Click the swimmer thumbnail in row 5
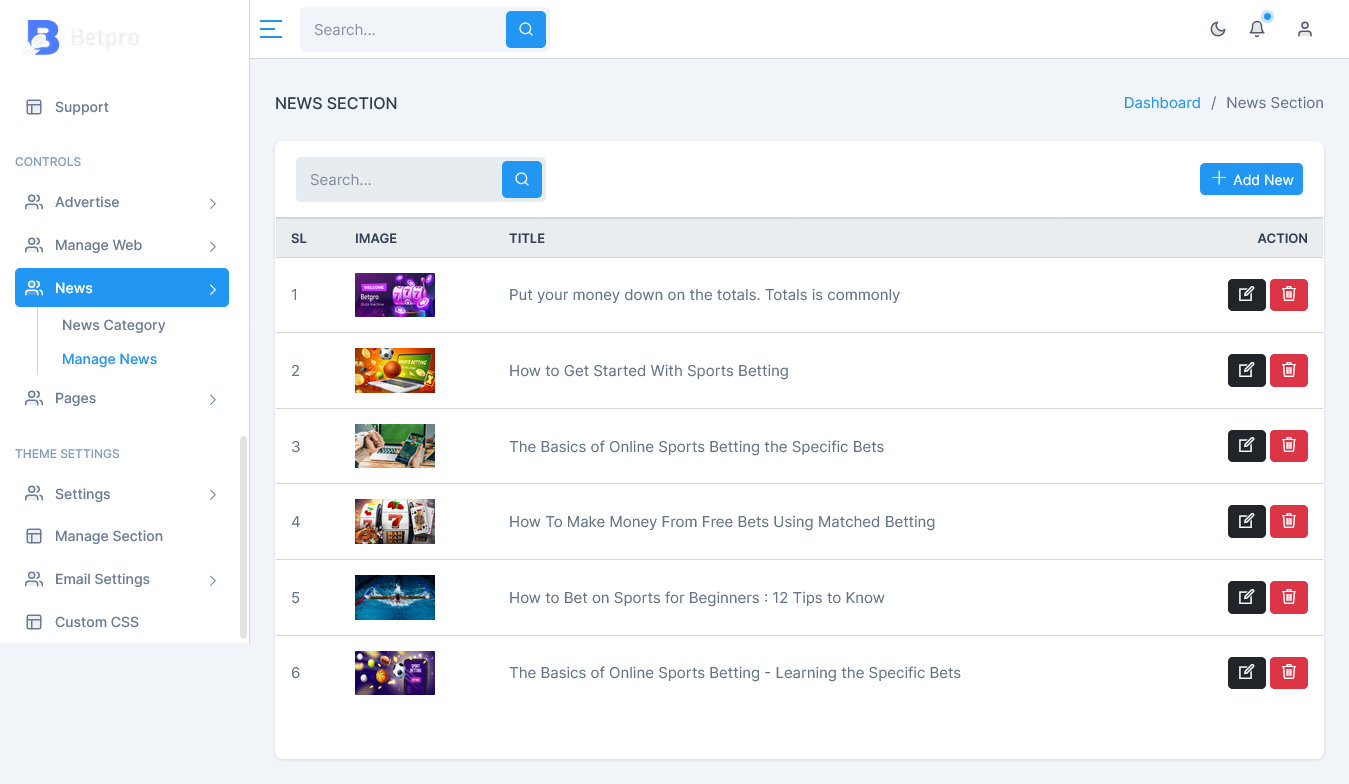The height and width of the screenshot is (784, 1349). pyautogui.click(x=395, y=597)
